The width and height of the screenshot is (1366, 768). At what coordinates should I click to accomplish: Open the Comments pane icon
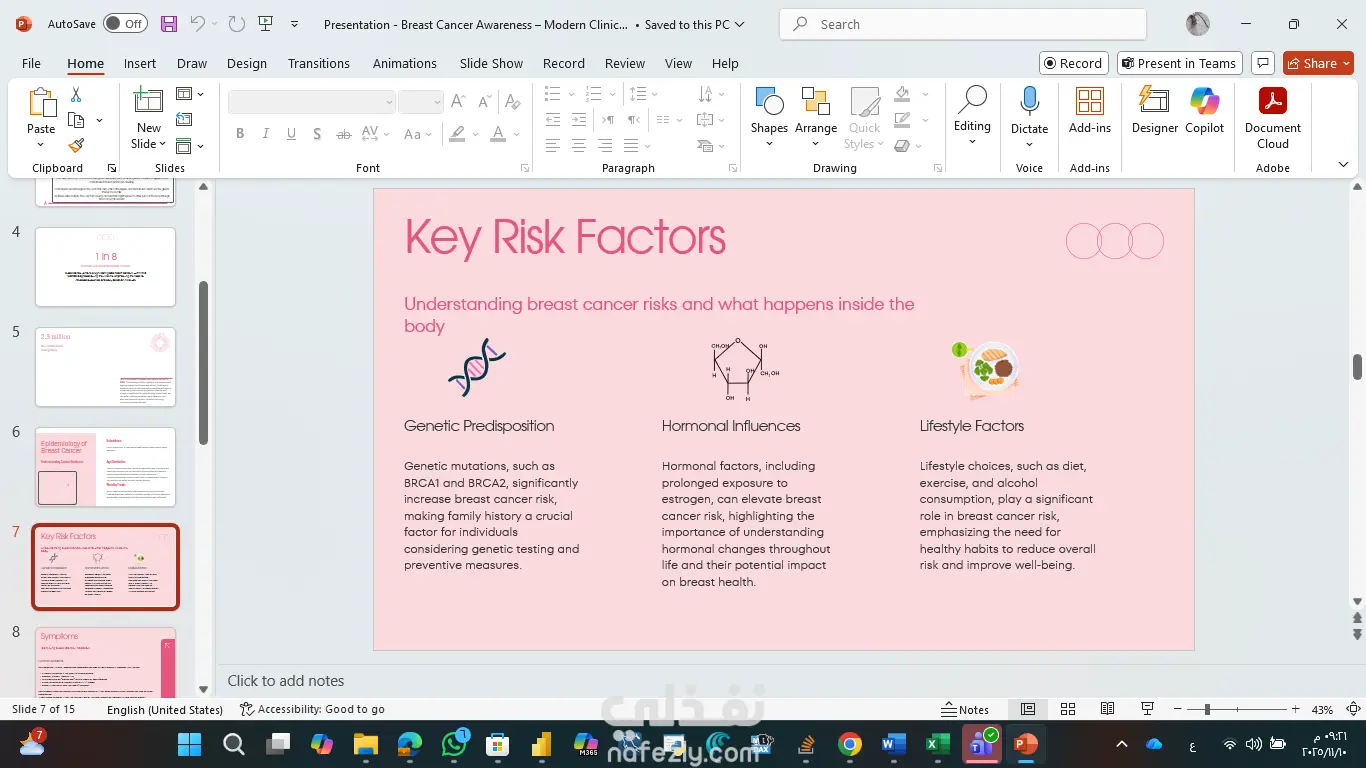tap(1262, 63)
